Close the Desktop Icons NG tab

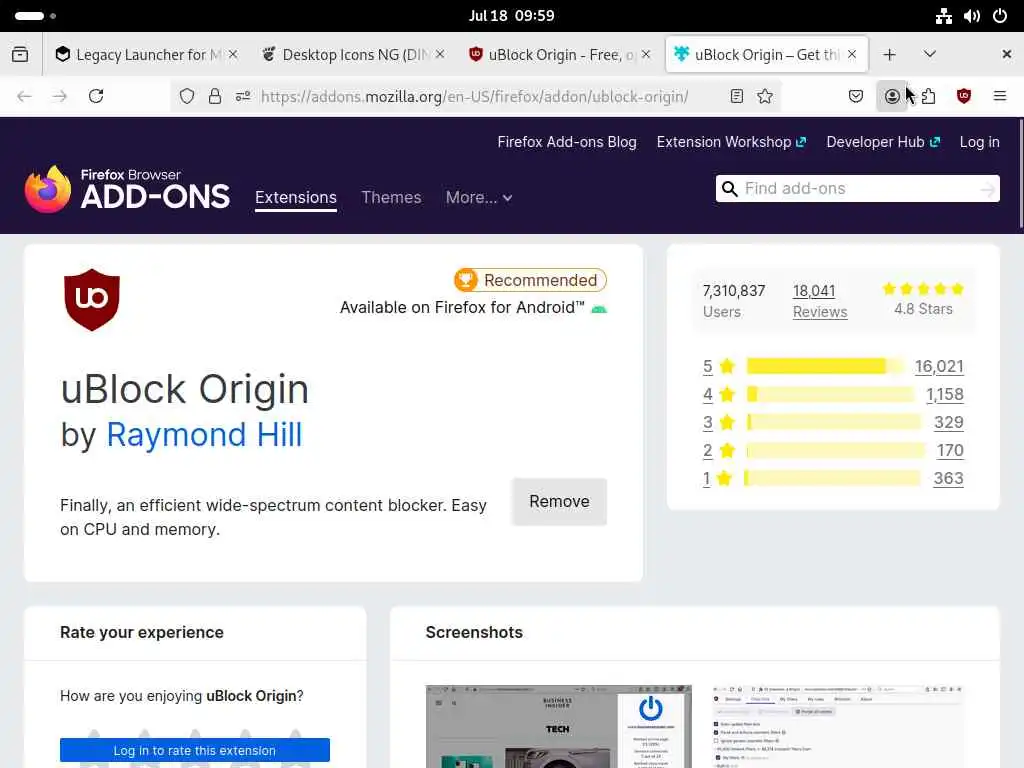(x=440, y=54)
